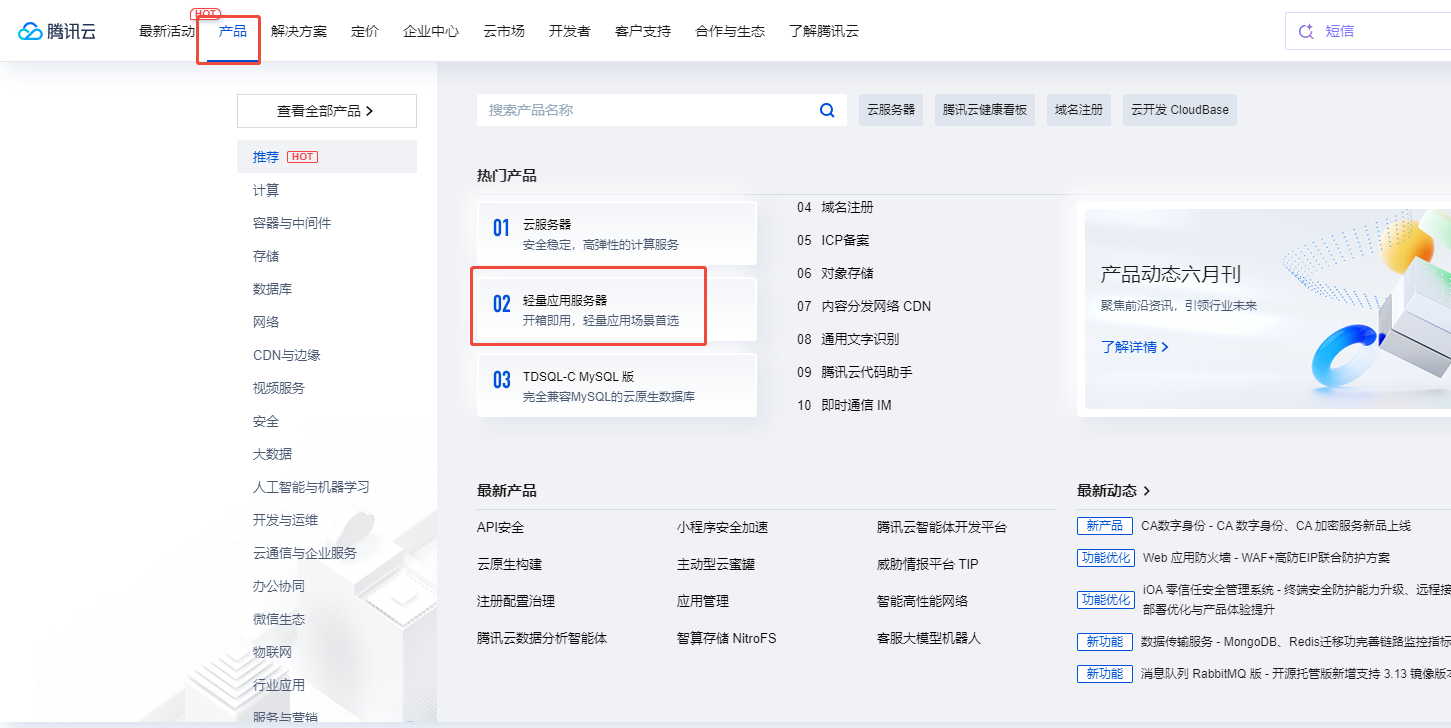Open 小程序安全加速 link
Image resolution: width=1451 pixels, height=728 pixels.
coord(722,527)
